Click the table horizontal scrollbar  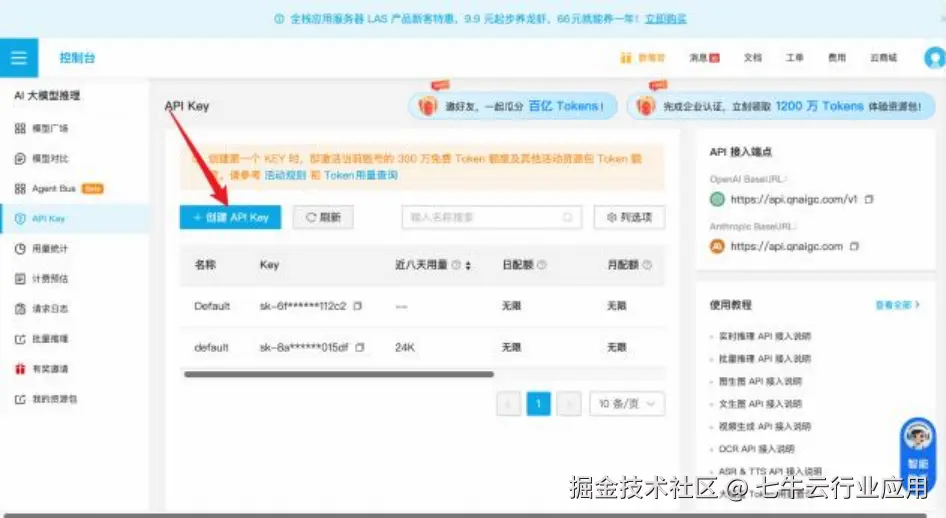coord(338,374)
